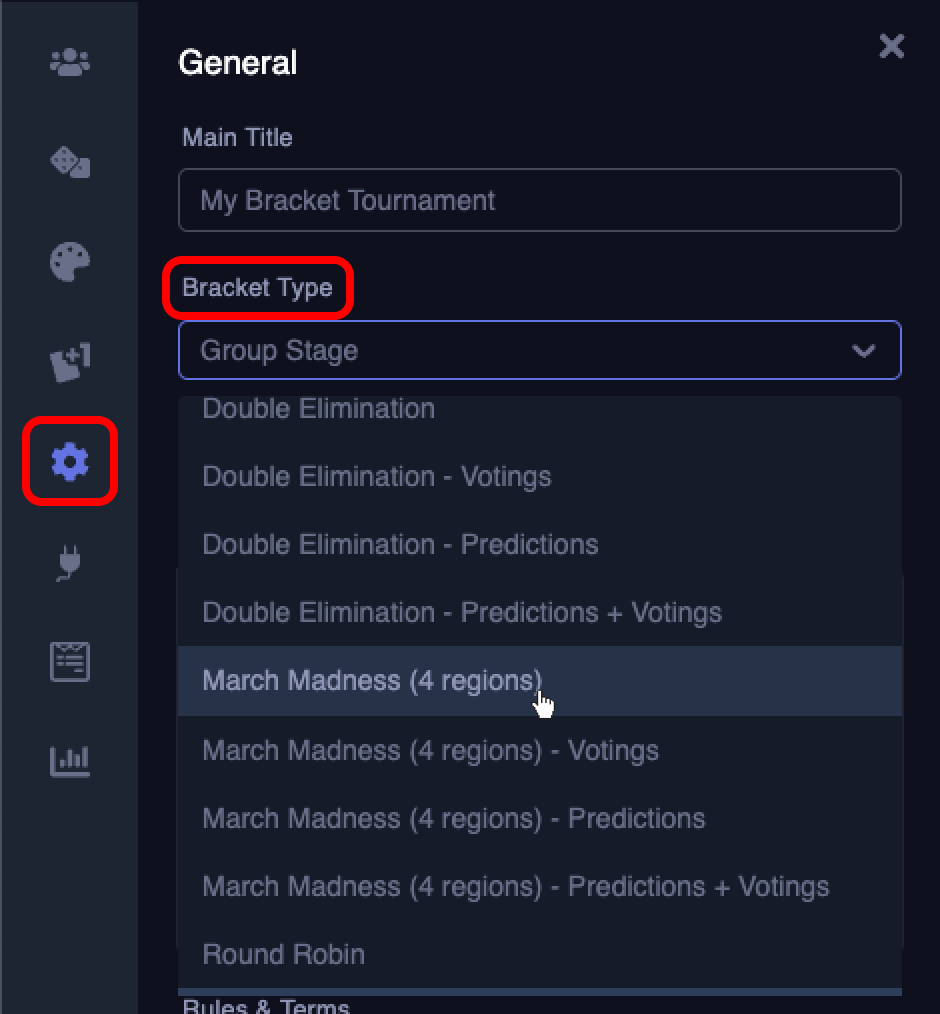Click the bar chart statistics icon
Viewport: 940px width, 1014px height.
coord(70,761)
